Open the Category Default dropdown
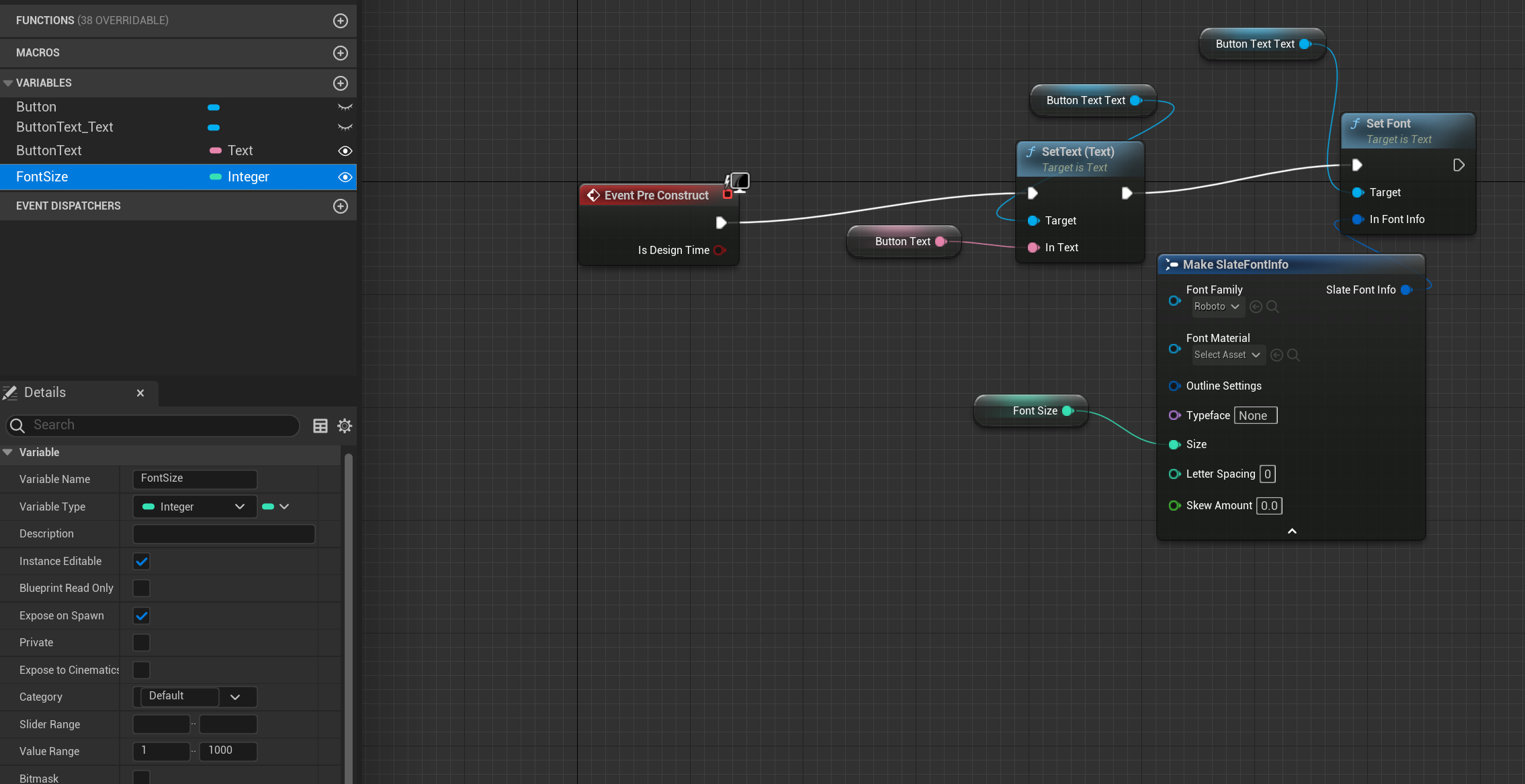Screen dimensions: 1525x784 point(234,697)
